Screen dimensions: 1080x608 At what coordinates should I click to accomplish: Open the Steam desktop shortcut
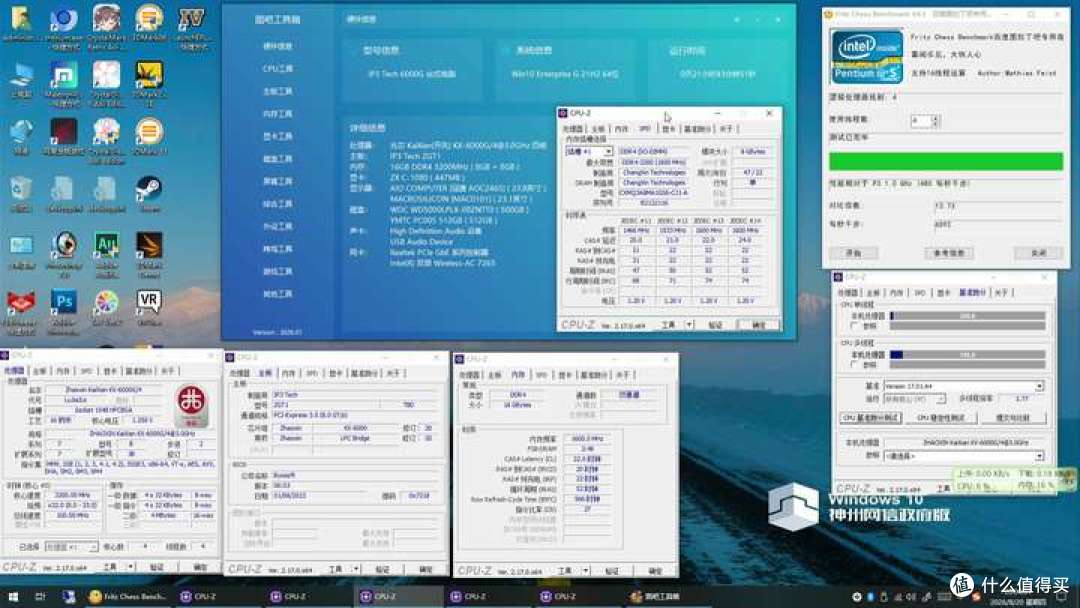(149, 189)
